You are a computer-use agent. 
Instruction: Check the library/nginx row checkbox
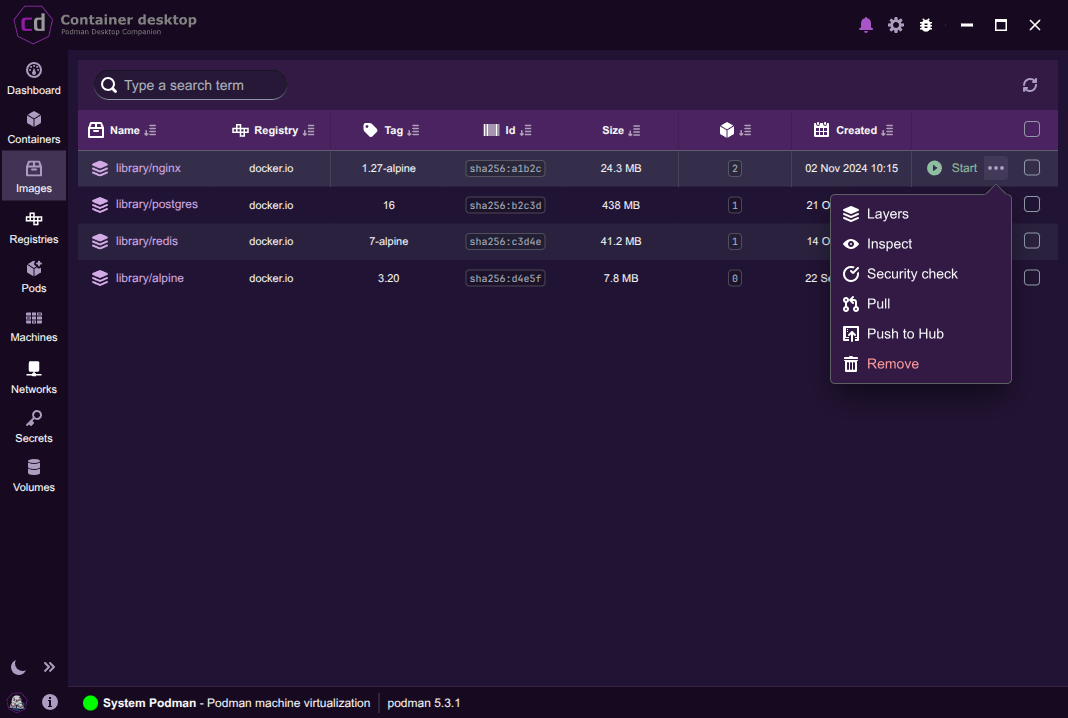coord(1032,168)
